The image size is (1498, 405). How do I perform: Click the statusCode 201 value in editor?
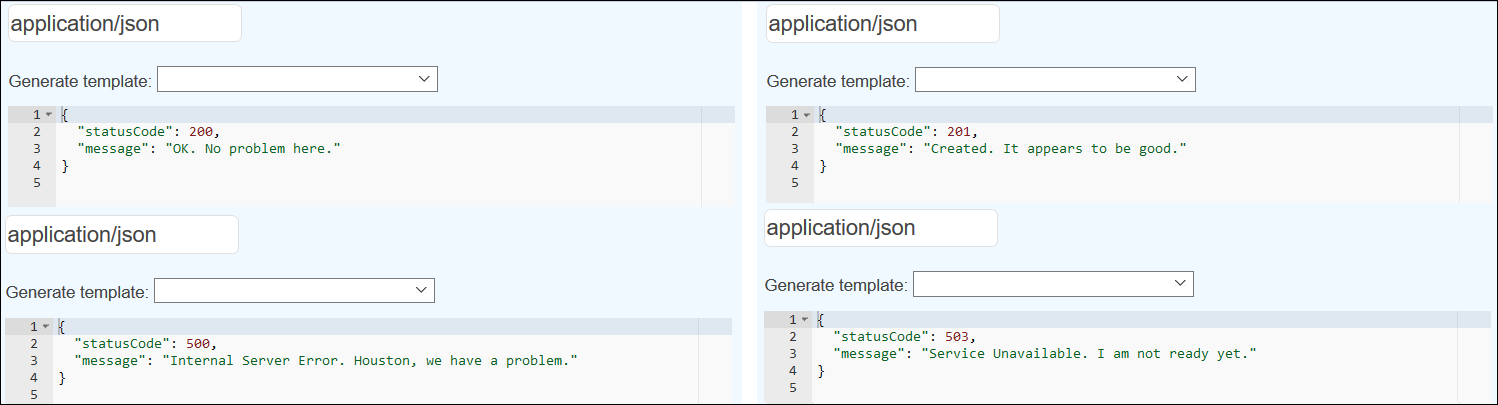pyautogui.click(x=959, y=131)
